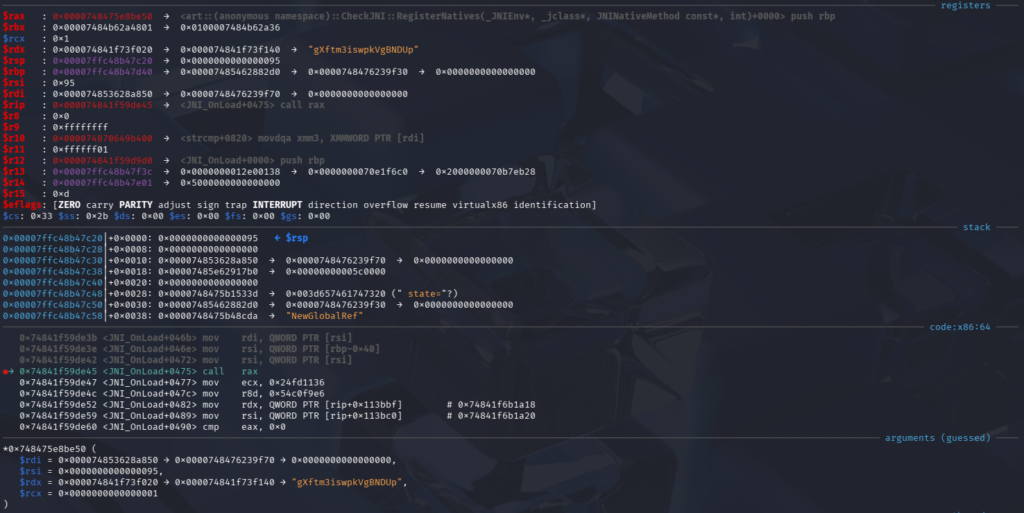This screenshot has height=513, width=1024.
Task: Click the 'code:x86:64' section header
Action: (x=959, y=327)
